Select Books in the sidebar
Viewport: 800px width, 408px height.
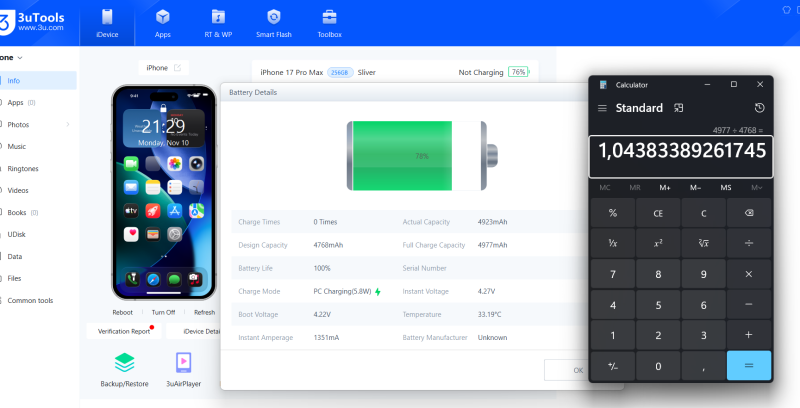click(x=17, y=213)
